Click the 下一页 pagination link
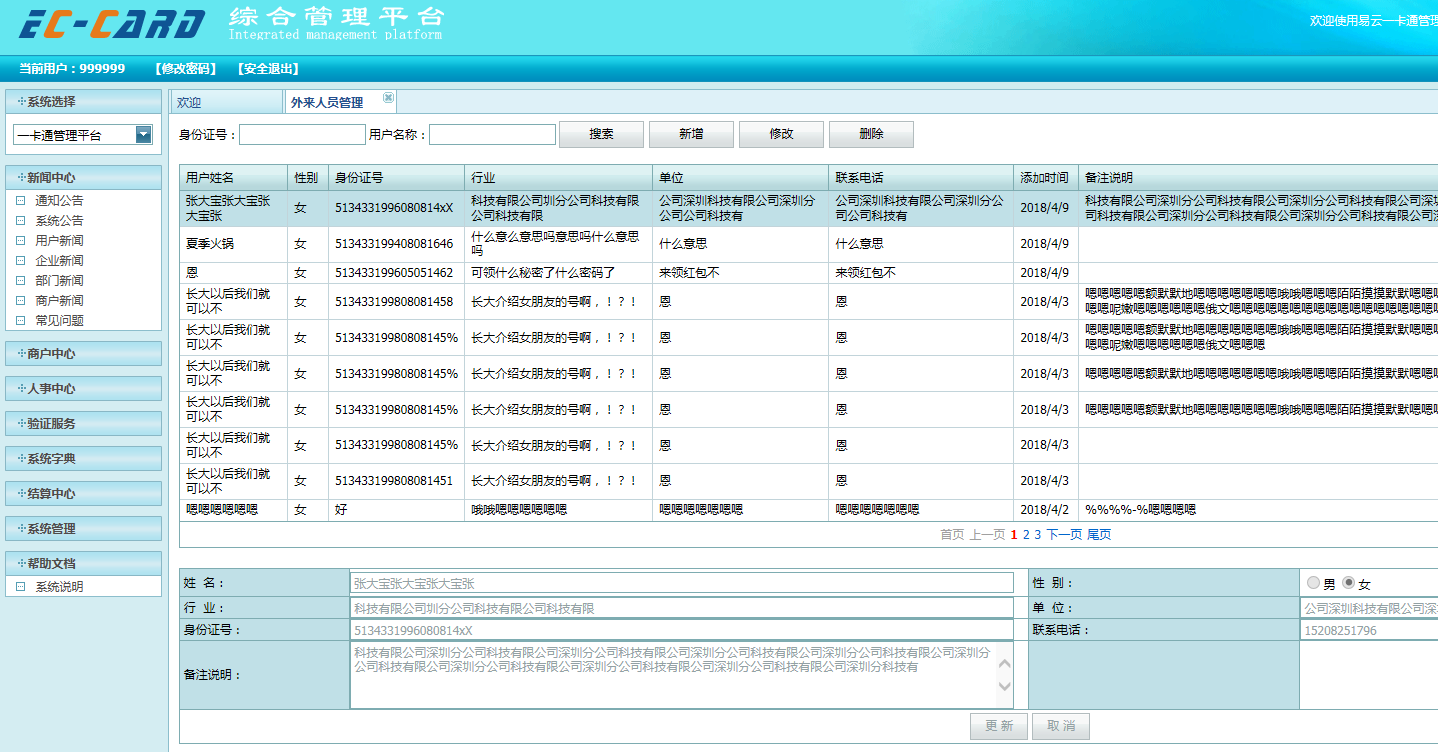 pyautogui.click(x=1064, y=535)
